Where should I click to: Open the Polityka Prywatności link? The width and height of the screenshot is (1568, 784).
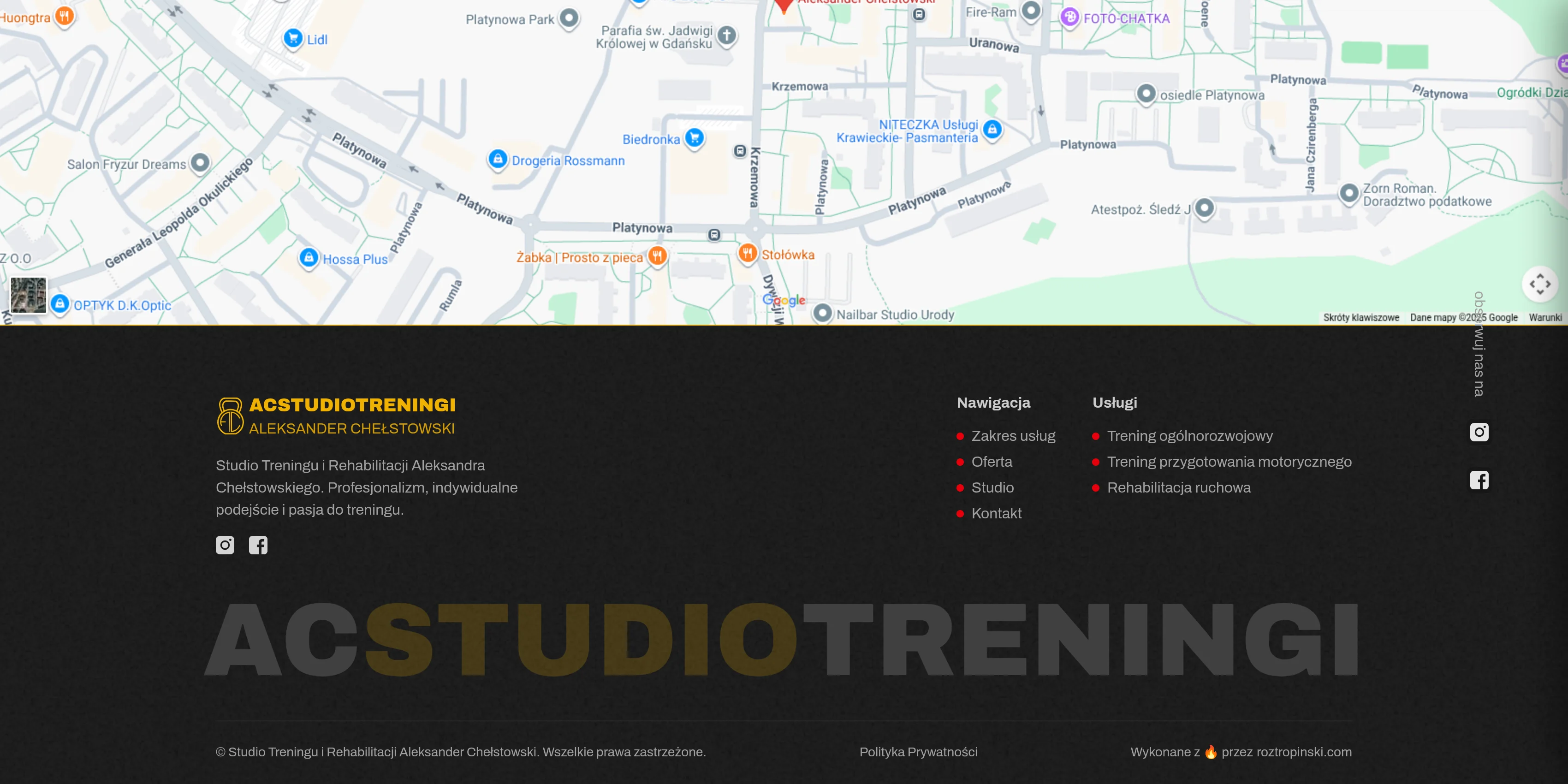[918, 752]
